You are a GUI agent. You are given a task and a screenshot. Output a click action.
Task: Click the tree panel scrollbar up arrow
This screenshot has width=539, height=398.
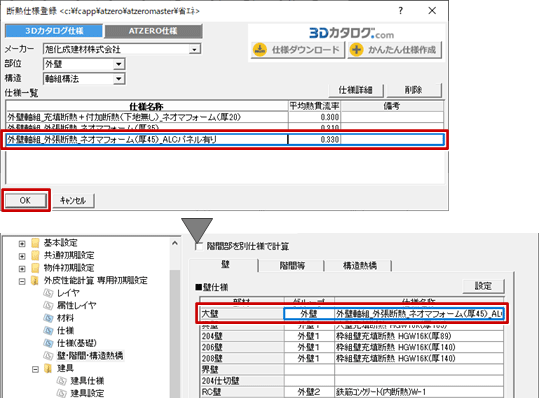point(175,243)
